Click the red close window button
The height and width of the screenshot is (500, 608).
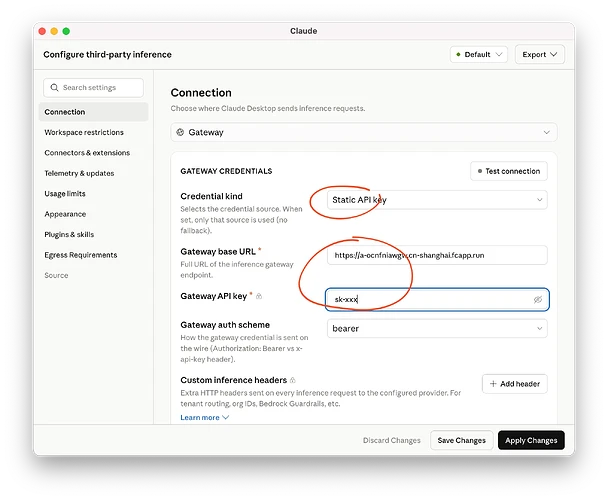coord(42,31)
